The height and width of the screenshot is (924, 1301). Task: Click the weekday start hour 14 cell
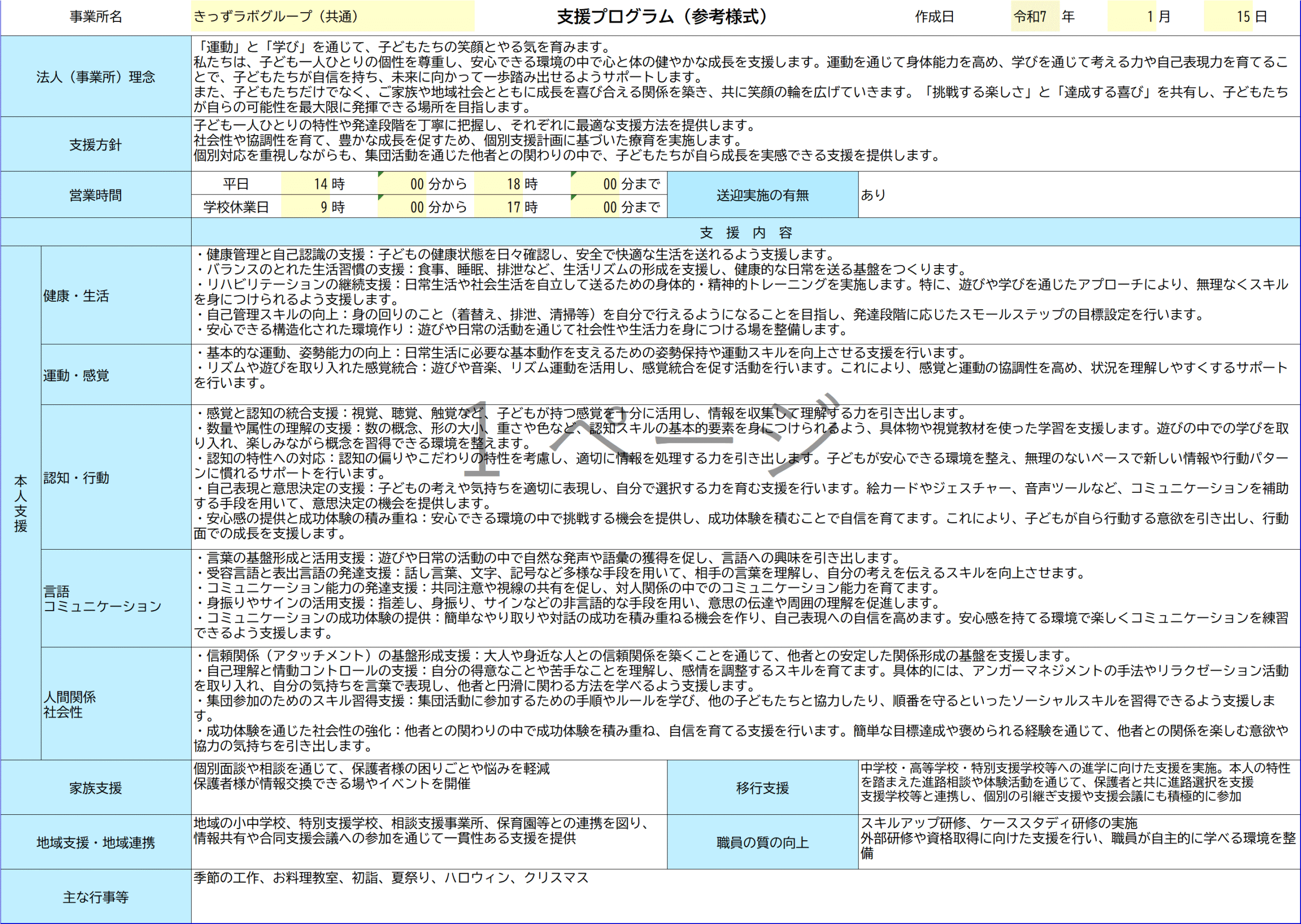tap(305, 184)
